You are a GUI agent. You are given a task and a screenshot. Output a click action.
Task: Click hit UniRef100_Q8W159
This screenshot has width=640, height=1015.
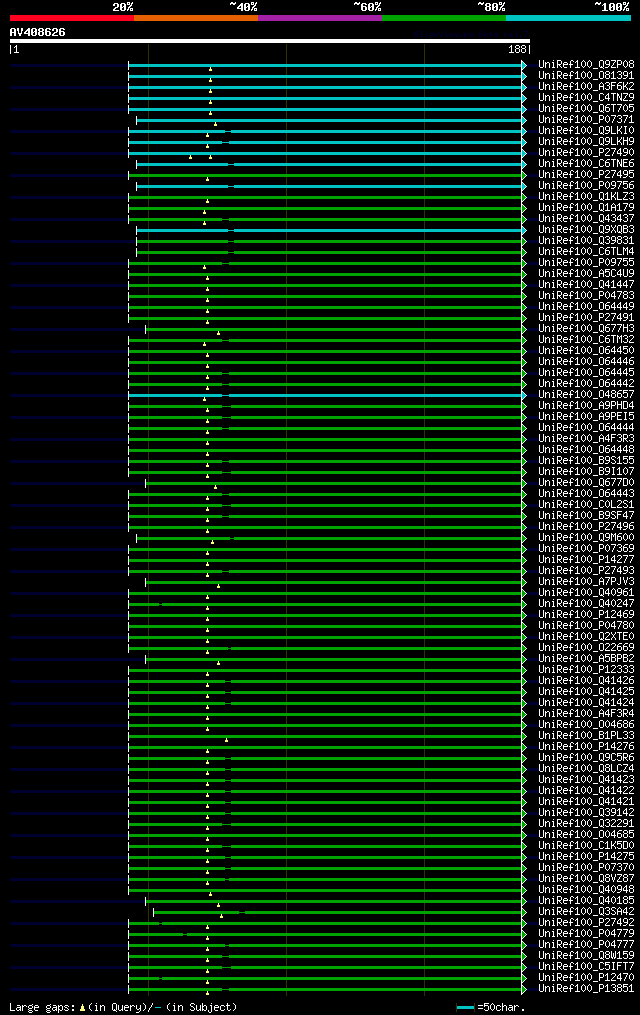[x=586, y=955]
